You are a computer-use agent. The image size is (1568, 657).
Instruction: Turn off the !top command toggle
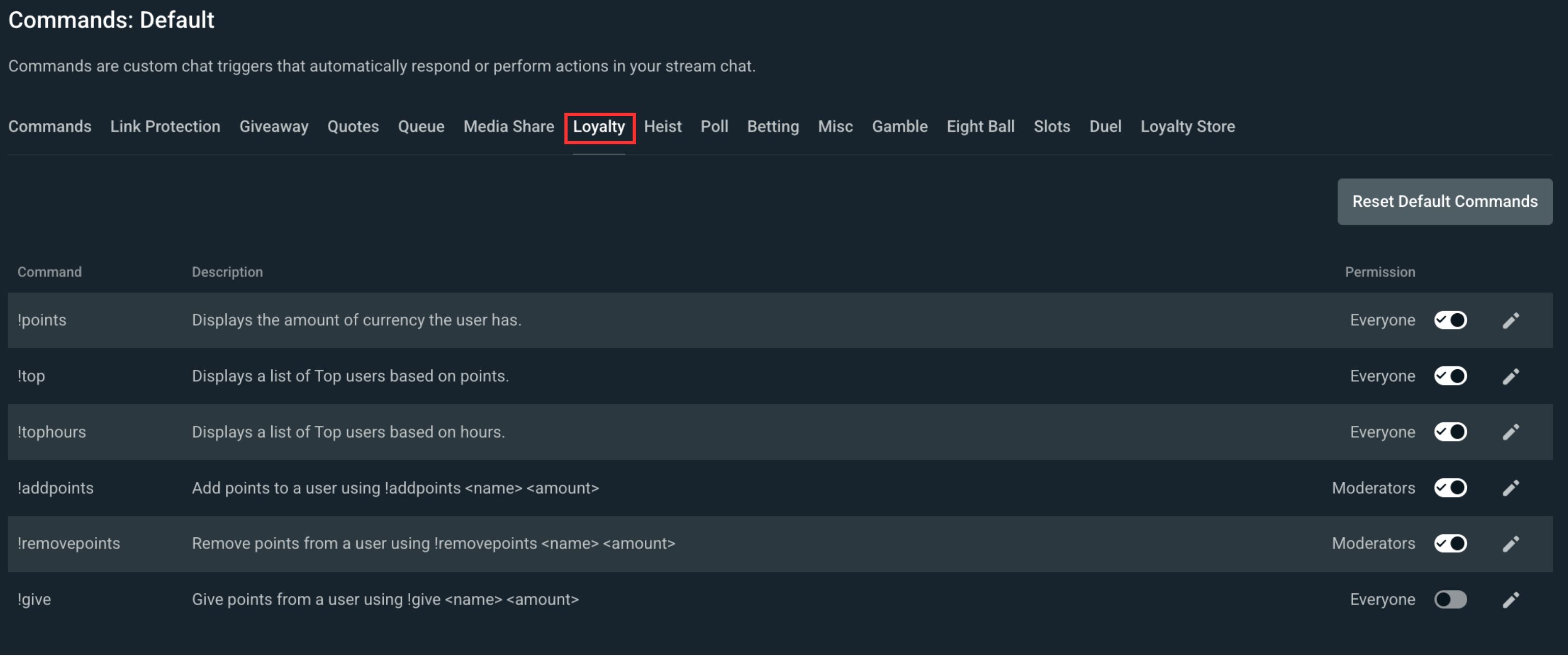click(x=1450, y=376)
